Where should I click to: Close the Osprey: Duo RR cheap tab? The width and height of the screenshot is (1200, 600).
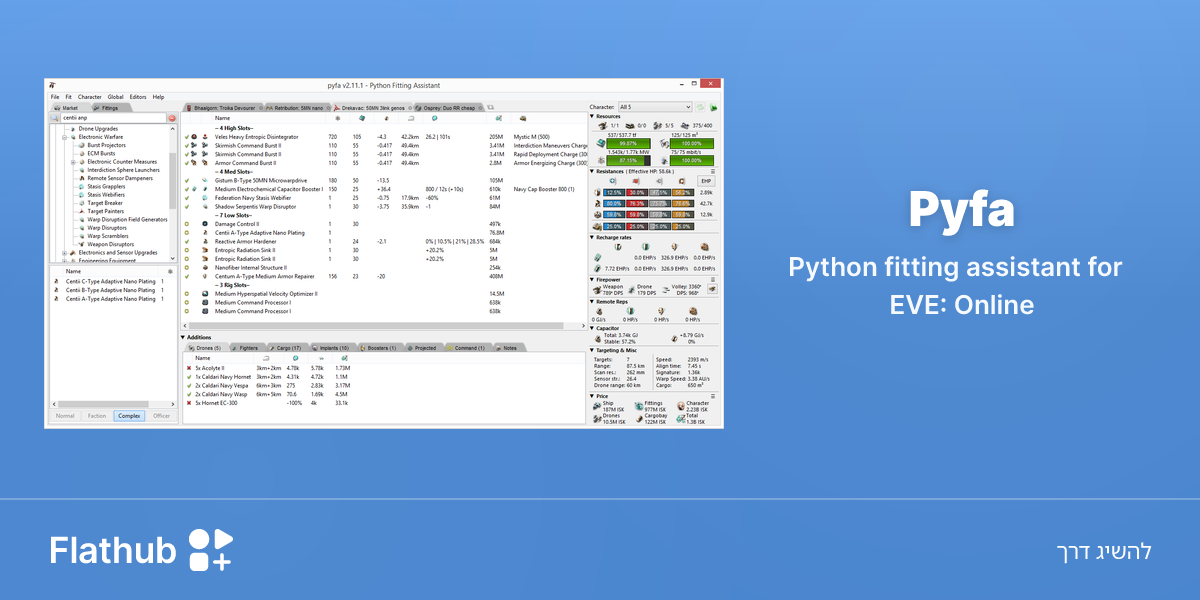point(479,107)
